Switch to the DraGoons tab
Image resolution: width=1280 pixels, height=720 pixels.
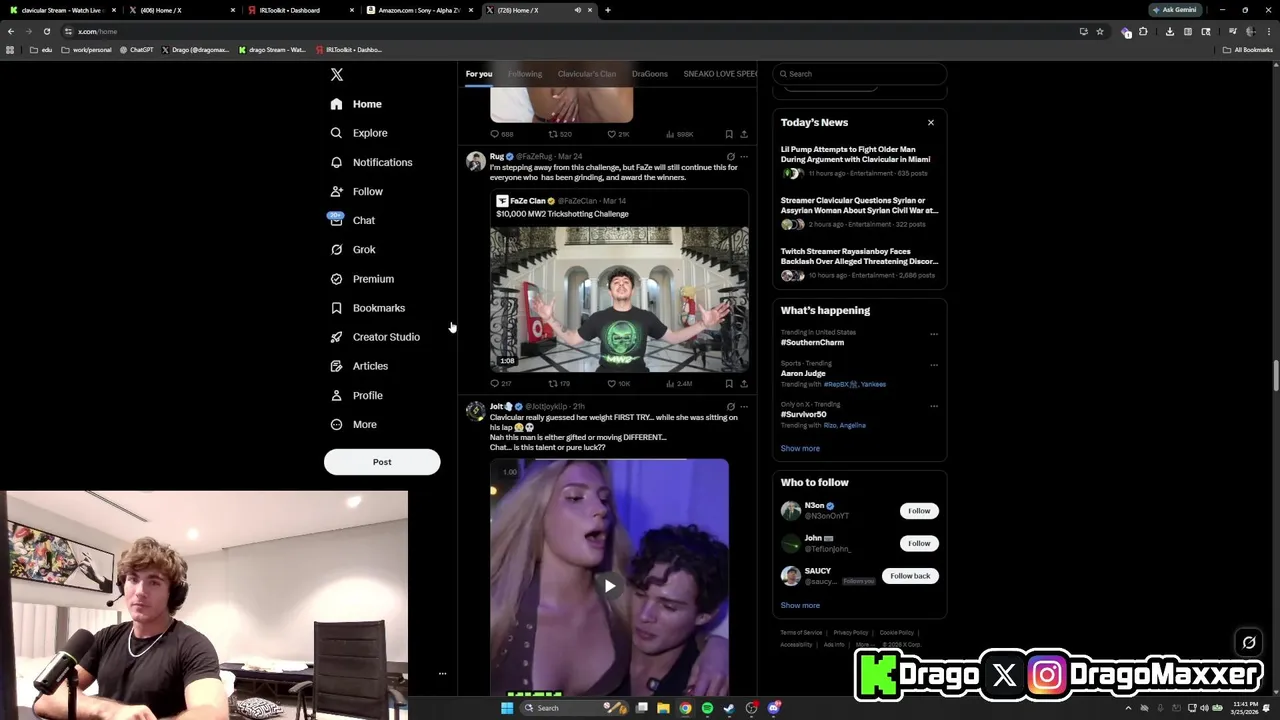[x=650, y=74]
